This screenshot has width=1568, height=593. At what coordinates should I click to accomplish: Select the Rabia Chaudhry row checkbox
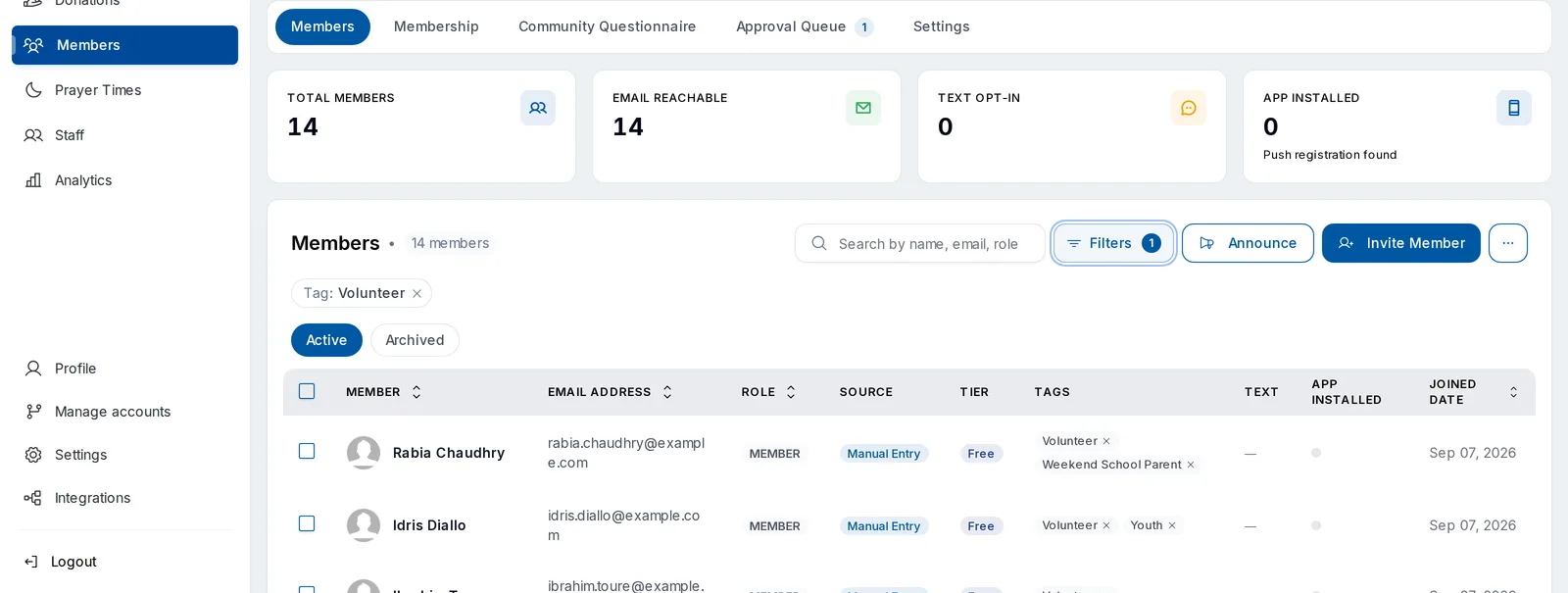(307, 451)
